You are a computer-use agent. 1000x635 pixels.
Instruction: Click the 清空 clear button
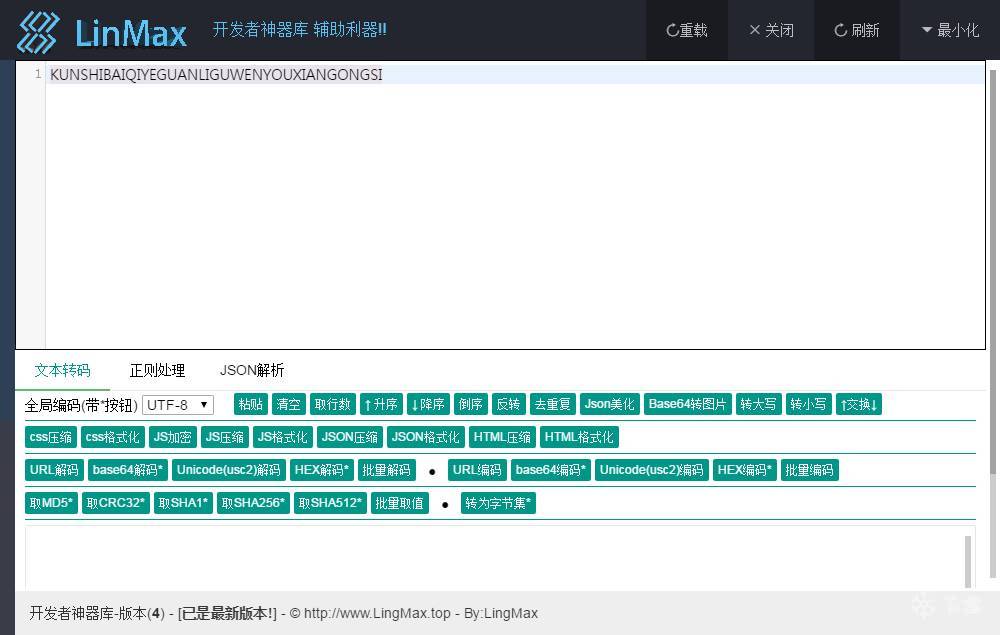(x=288, y=404)
